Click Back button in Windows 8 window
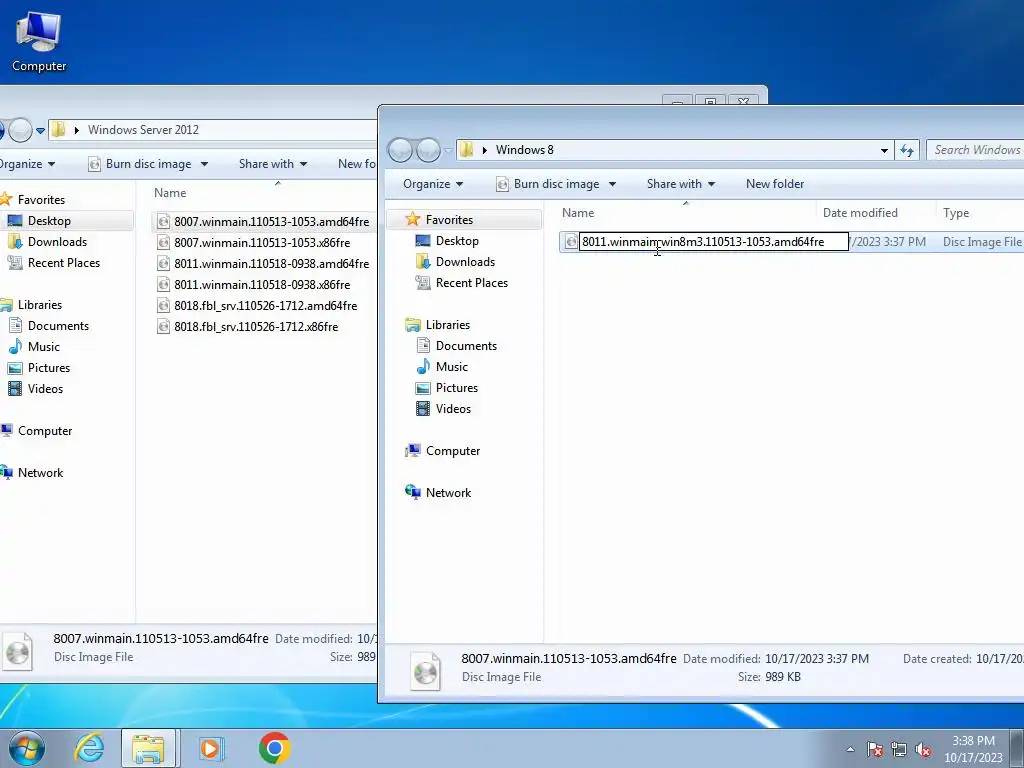Image resolution: width=1024 pixels, height=768 pixels. tap(401, 150)
